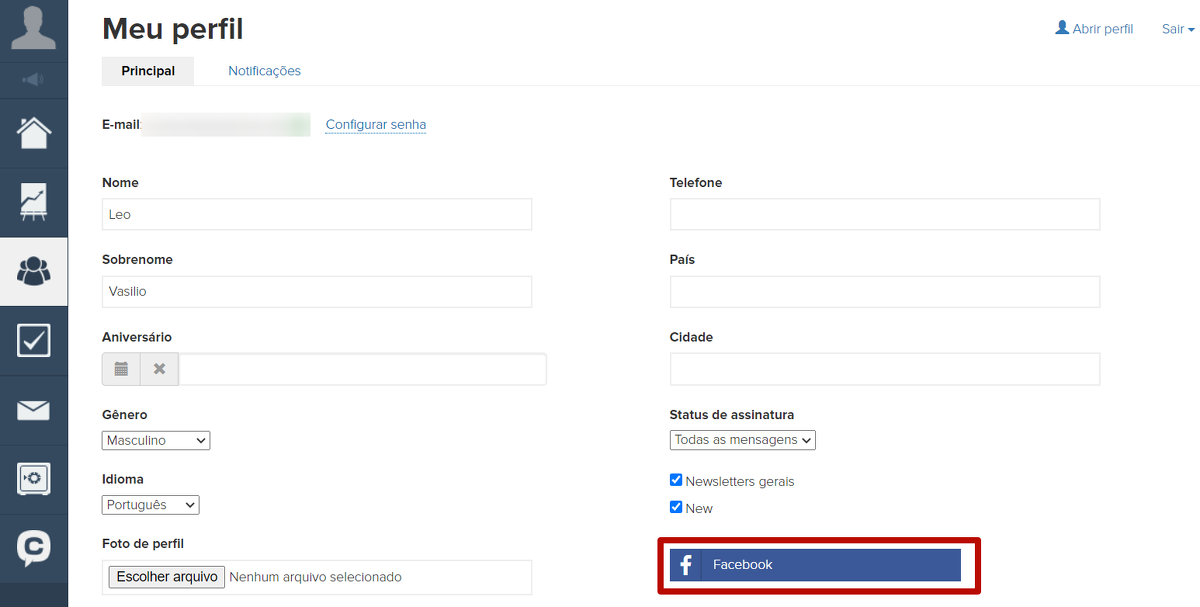This screenshot has height=607, width=1200.
Task: Open the envelope messages sidebar icon
Action: (34, 410)
